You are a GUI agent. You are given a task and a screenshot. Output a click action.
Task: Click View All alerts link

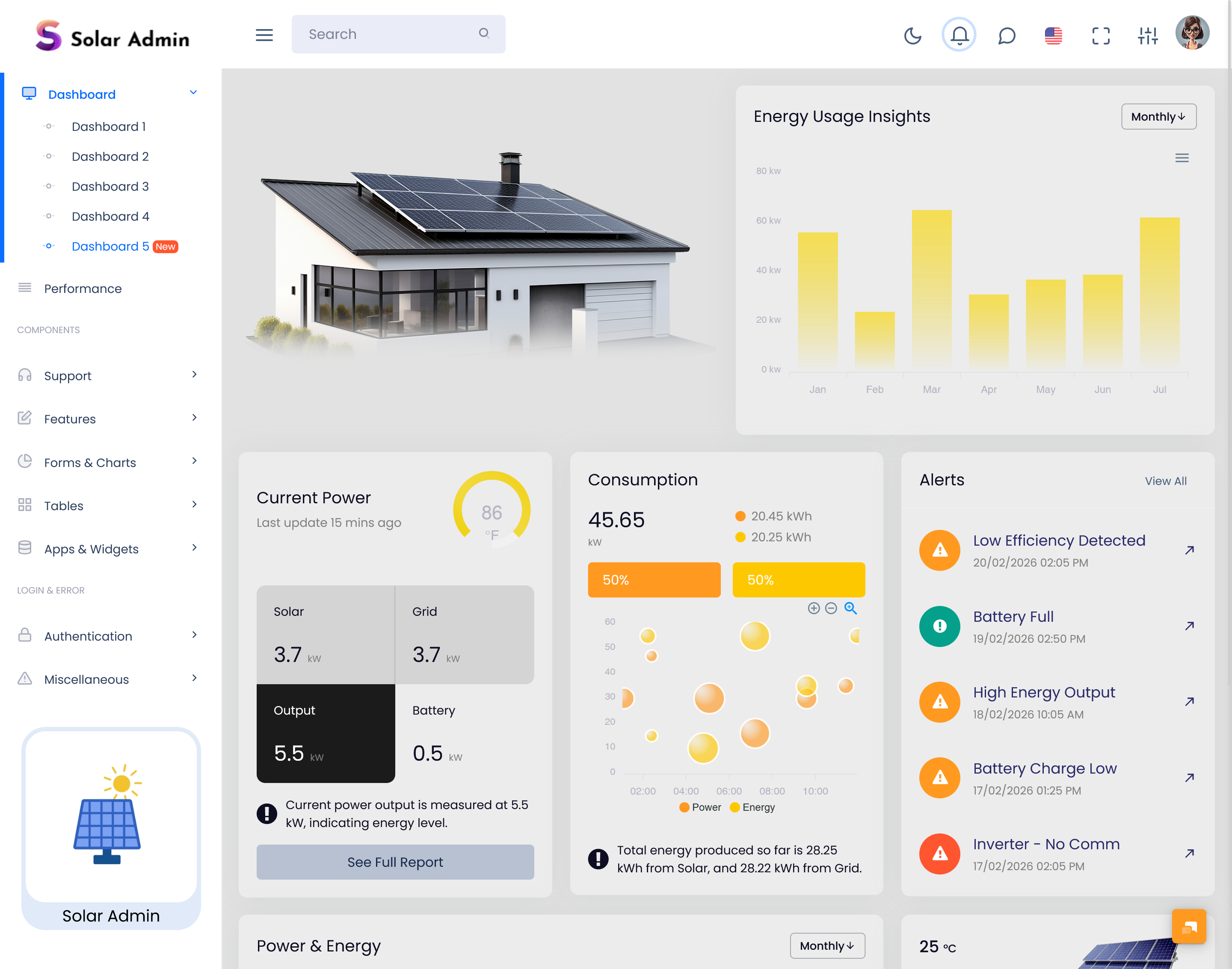(x=1166, y=481)
